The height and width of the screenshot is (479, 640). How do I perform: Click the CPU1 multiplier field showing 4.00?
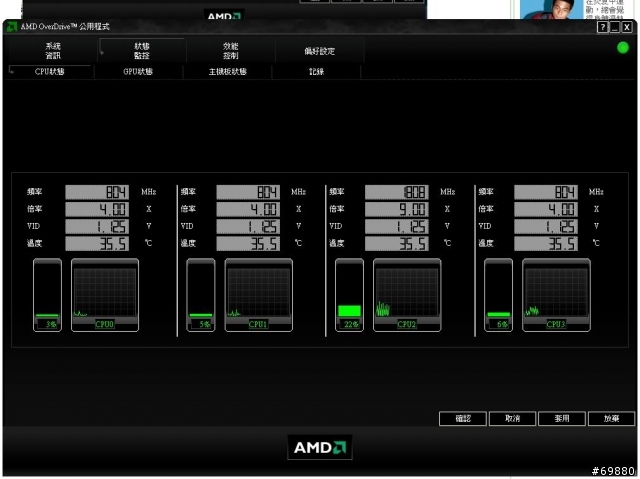tap(248, 209)
